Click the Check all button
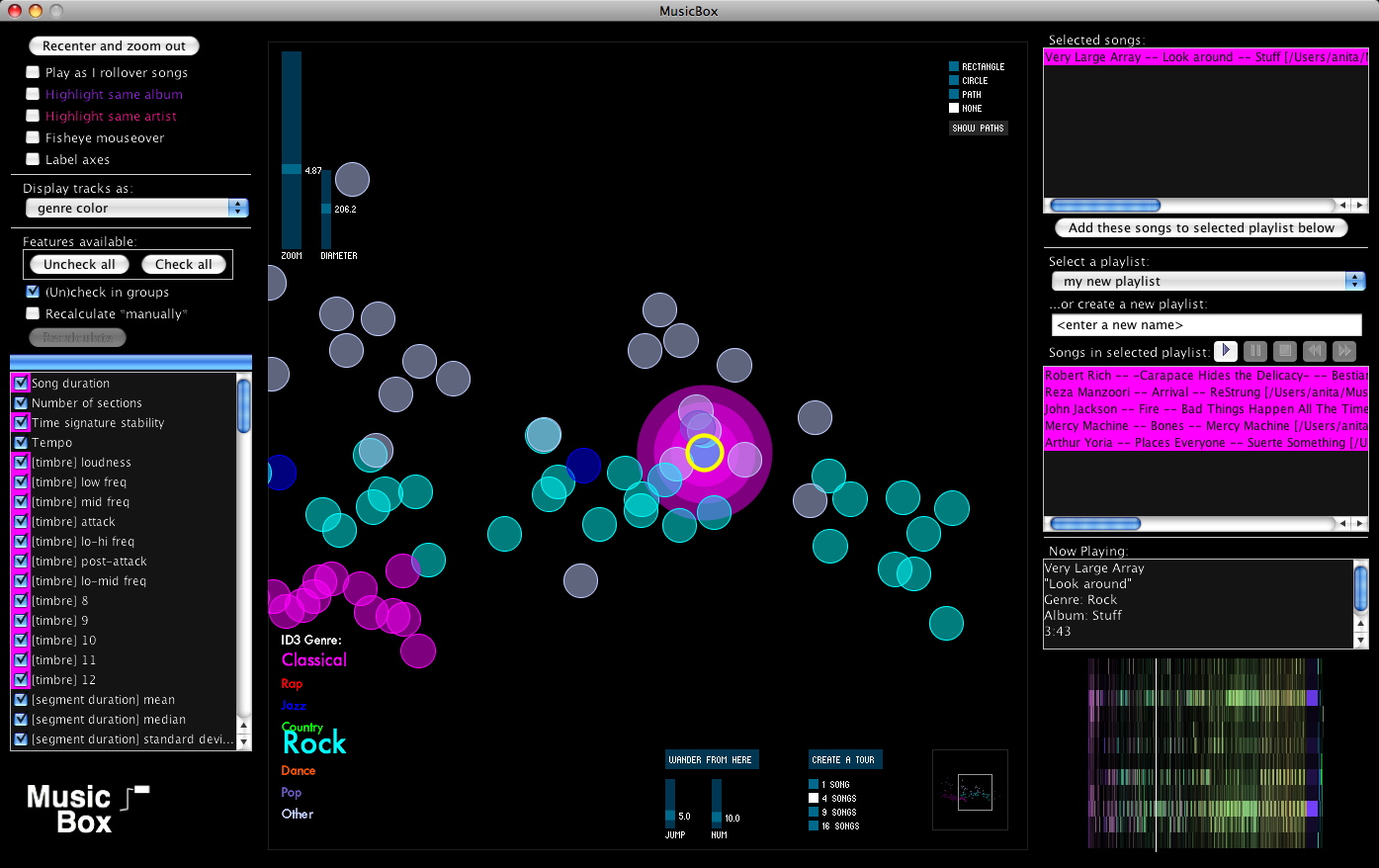The image size is (1379, 868). tap(184, 264)
